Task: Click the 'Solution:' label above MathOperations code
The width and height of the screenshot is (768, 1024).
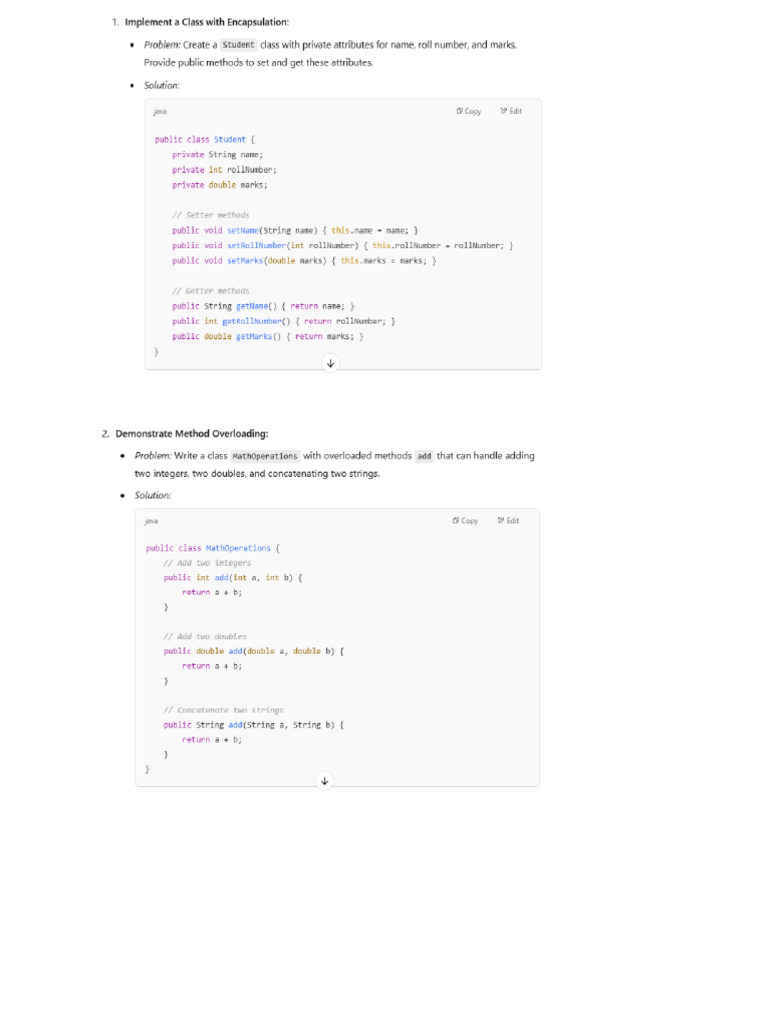Action: coord(153,495)
